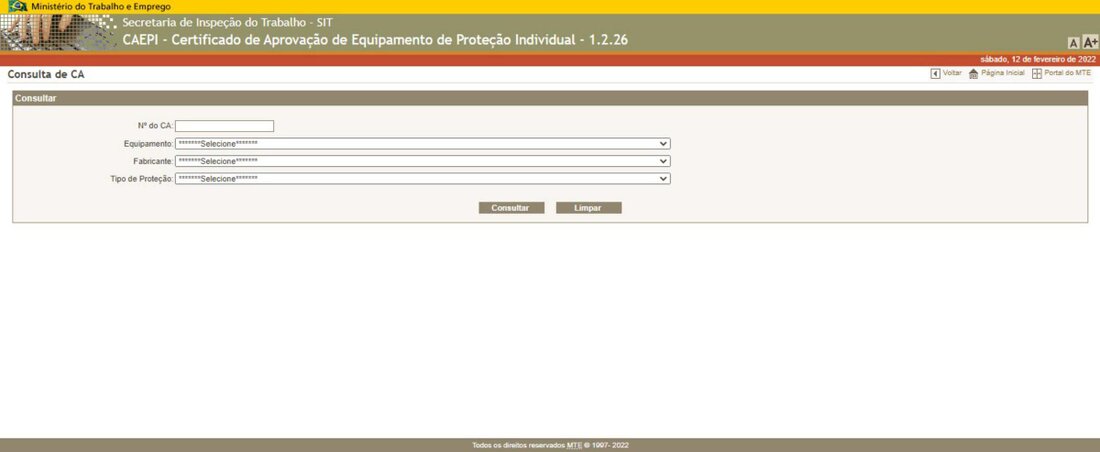Expand the Fabricante dropdown list
This screenshot has width=1100, height=452.
(x=422, y=161)
